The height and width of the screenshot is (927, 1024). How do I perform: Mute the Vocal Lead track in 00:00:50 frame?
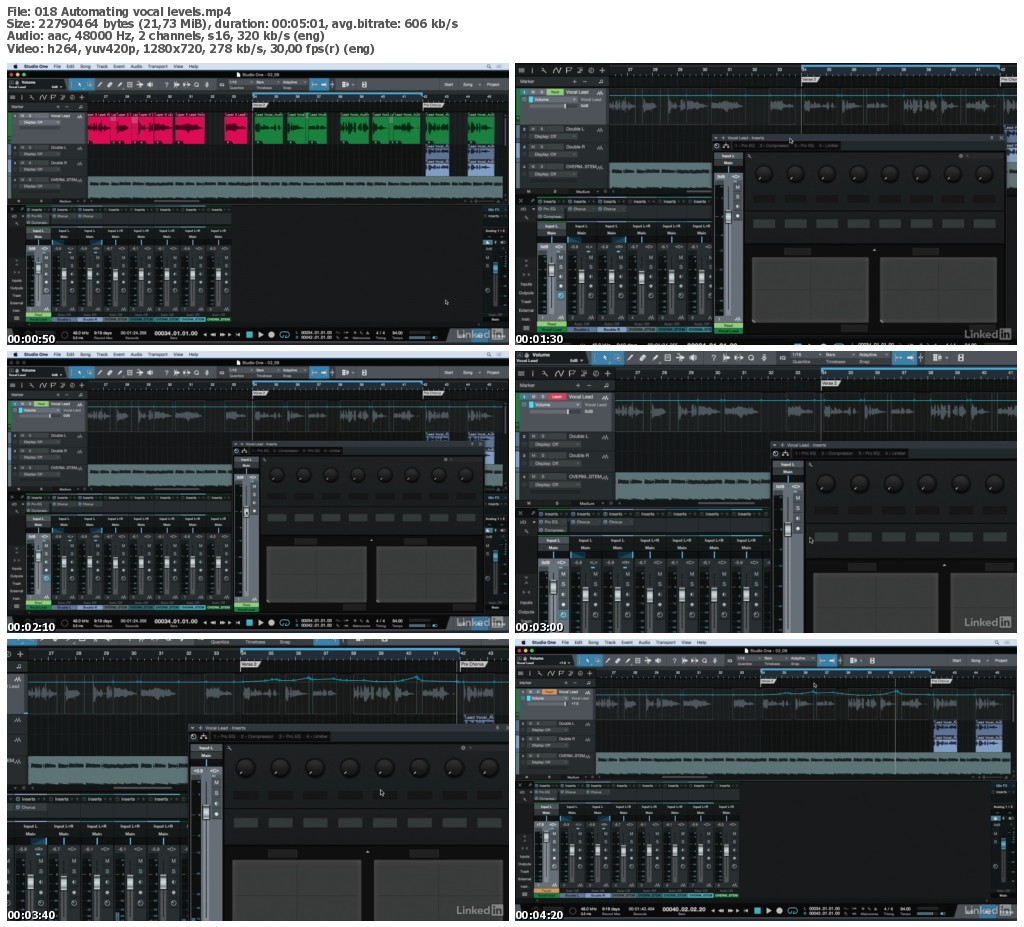point(22,116)
